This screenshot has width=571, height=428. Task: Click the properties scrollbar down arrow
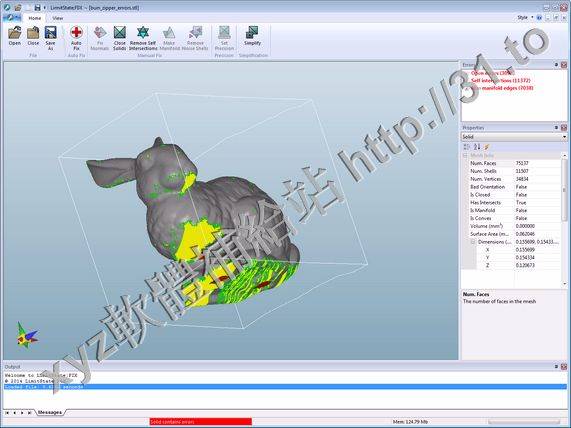(x=564, y=284)
